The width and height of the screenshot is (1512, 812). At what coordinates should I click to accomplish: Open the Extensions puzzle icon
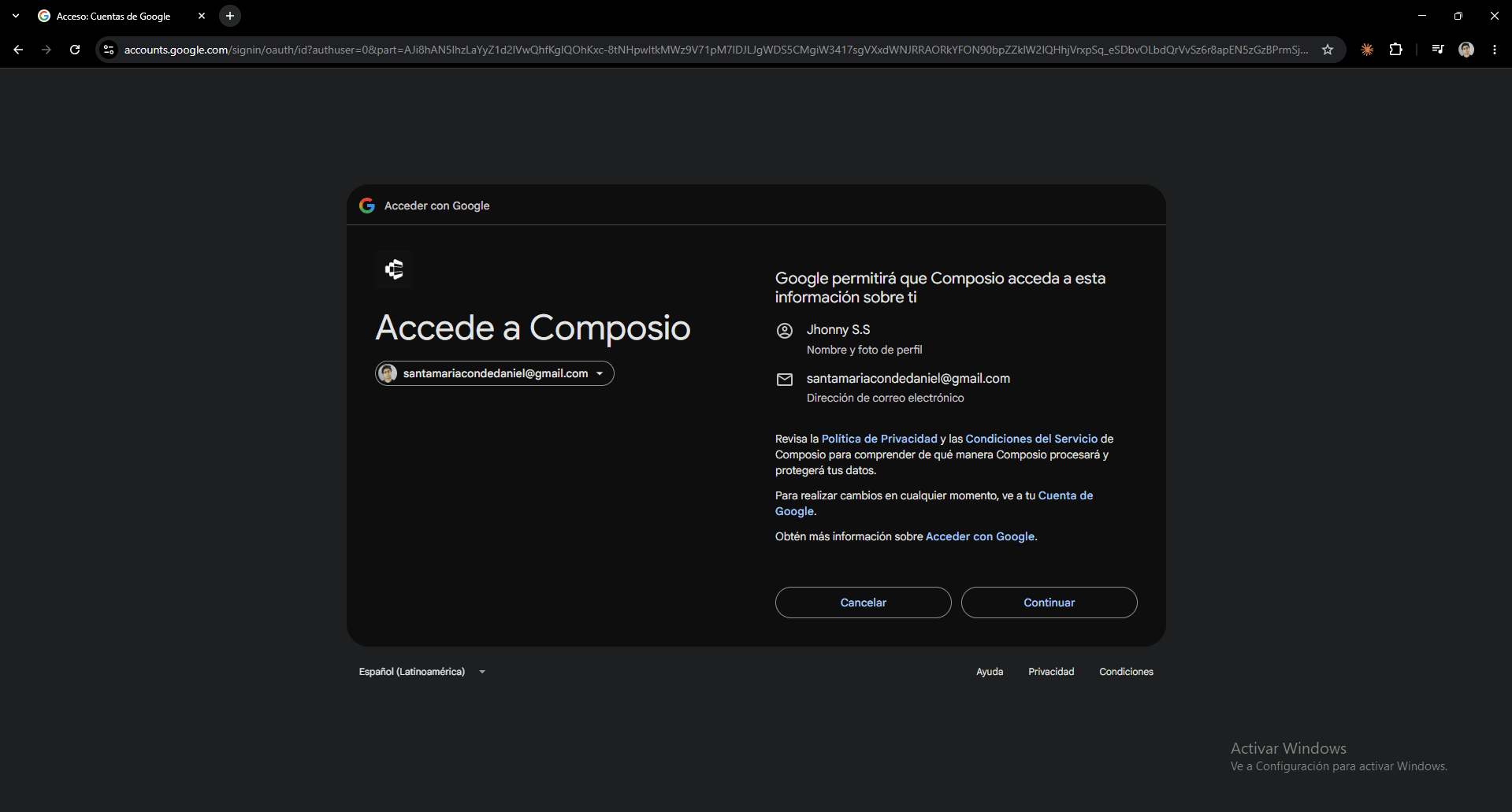tap(1395, 50)
